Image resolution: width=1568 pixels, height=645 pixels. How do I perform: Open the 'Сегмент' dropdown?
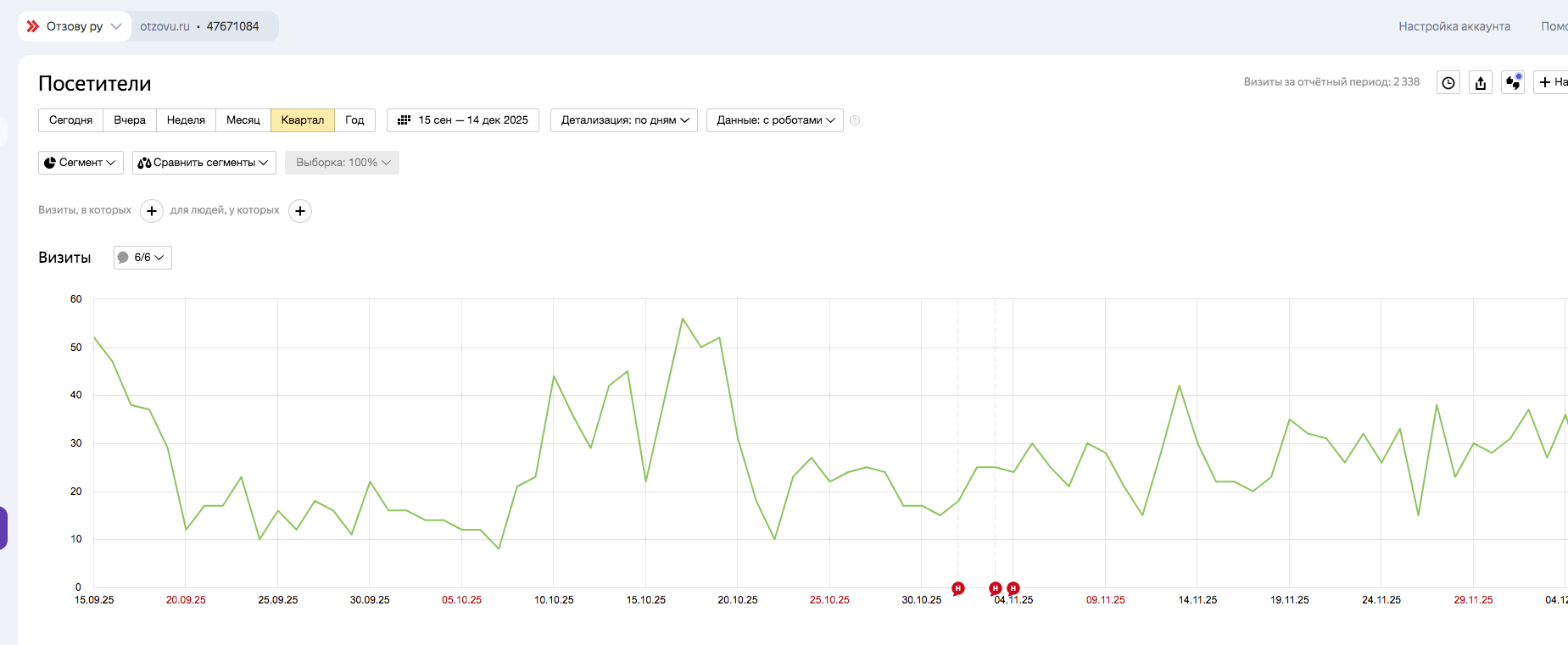coord(81,163)
